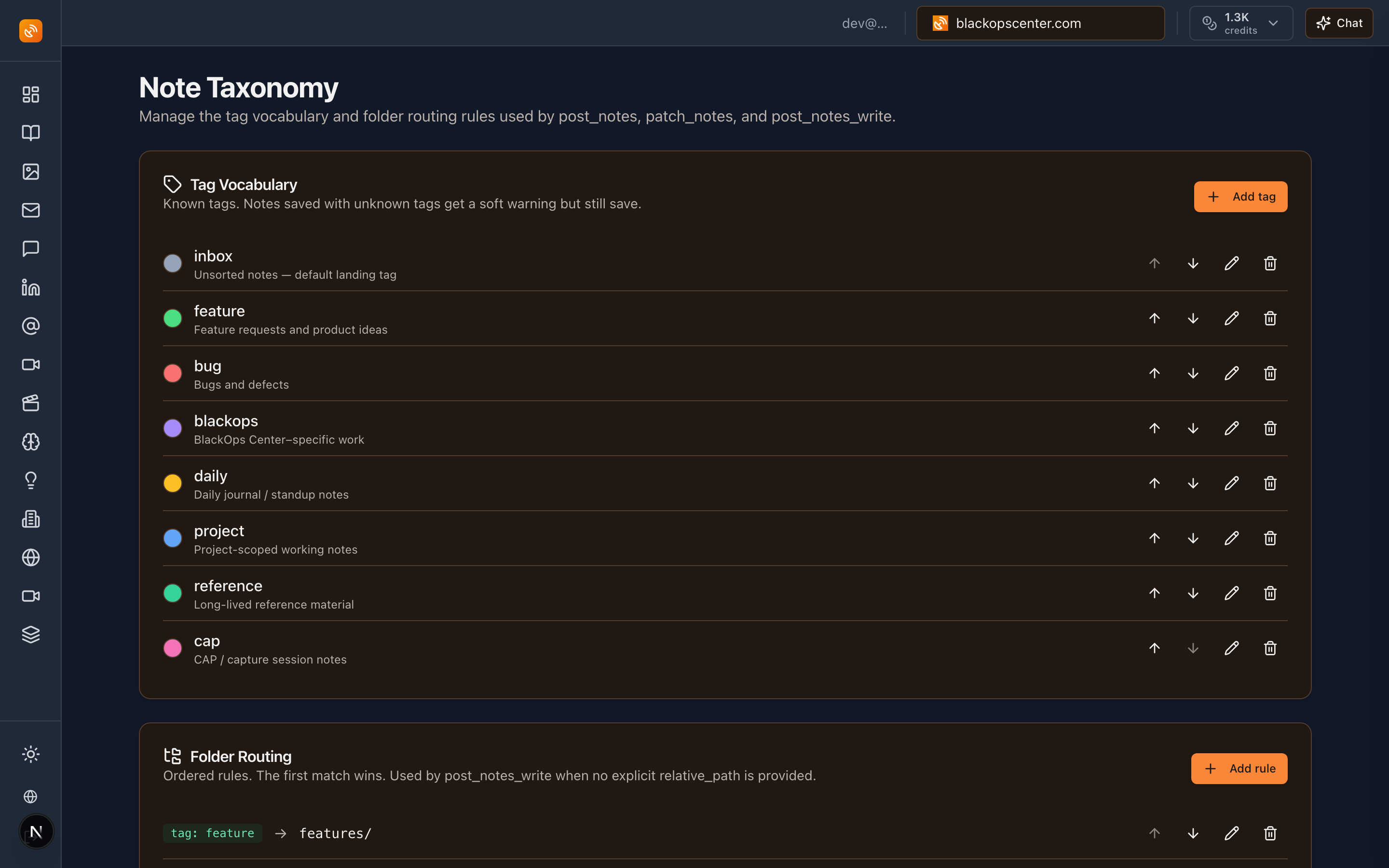Screen dimensions: 1389x868
Task: Click the red bug color swatch
Action: point(173,373)
